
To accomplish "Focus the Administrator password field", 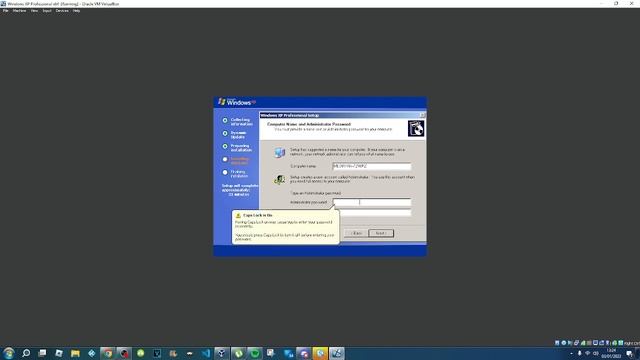I will tap(371, 202).
